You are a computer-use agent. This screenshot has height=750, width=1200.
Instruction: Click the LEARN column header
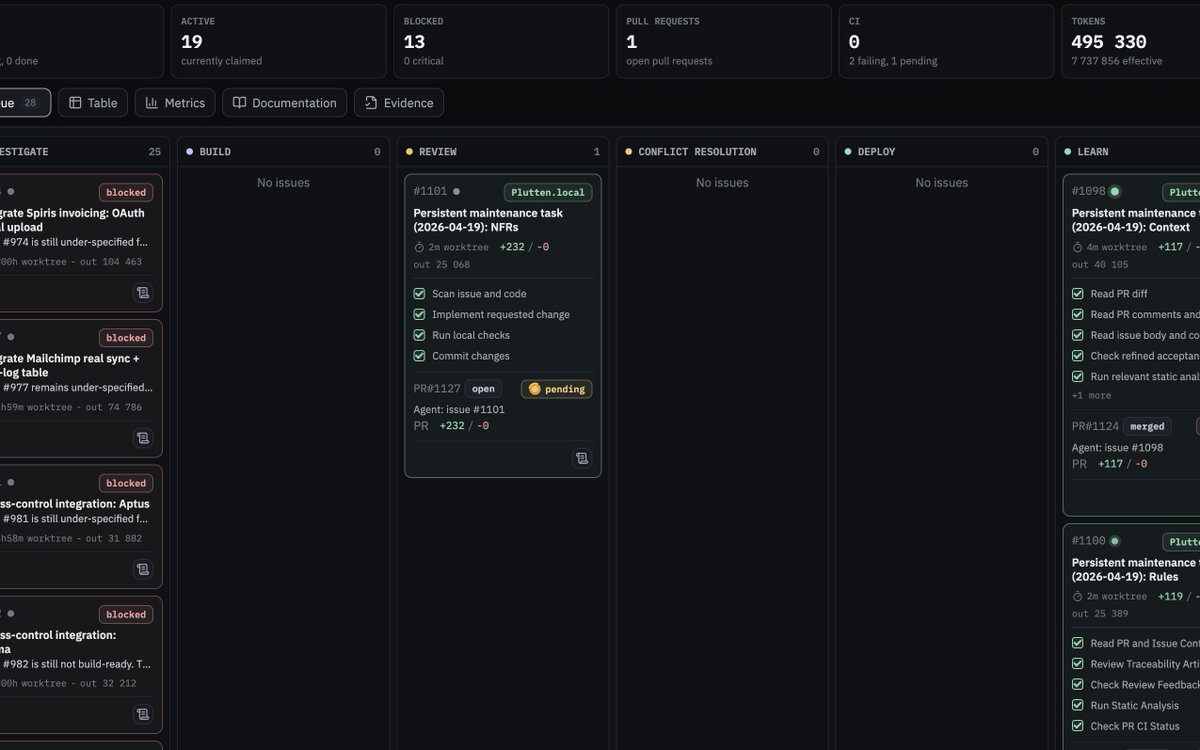(1129, 152)
